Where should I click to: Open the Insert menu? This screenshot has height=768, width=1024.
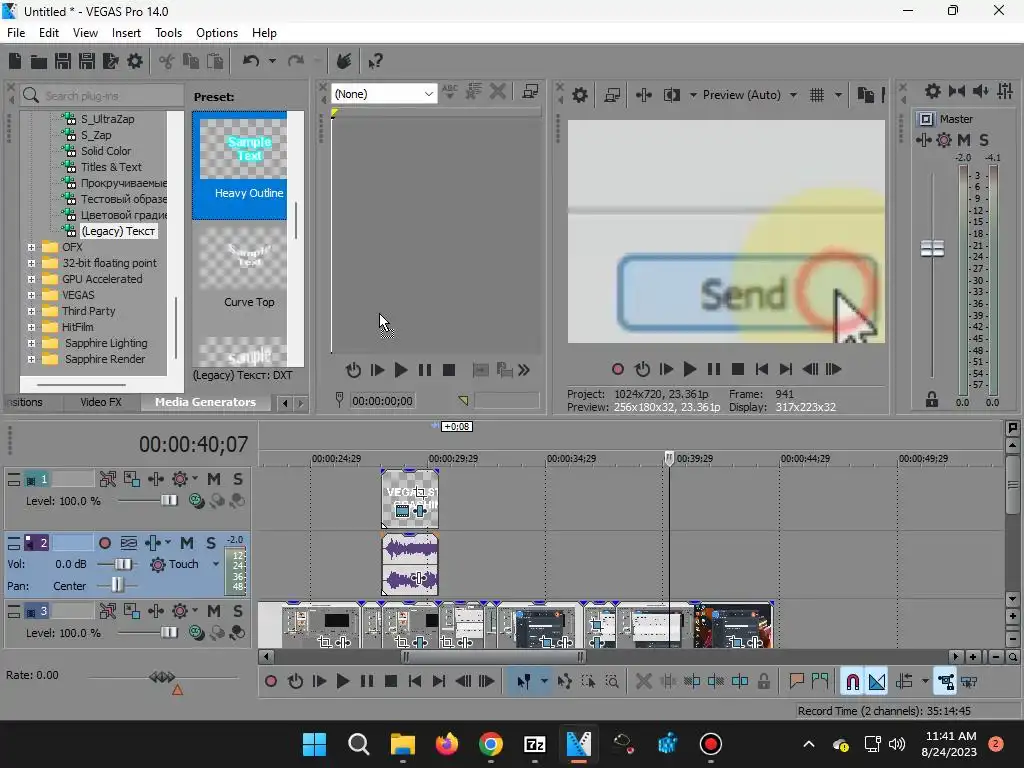click(x=126, y=33)
